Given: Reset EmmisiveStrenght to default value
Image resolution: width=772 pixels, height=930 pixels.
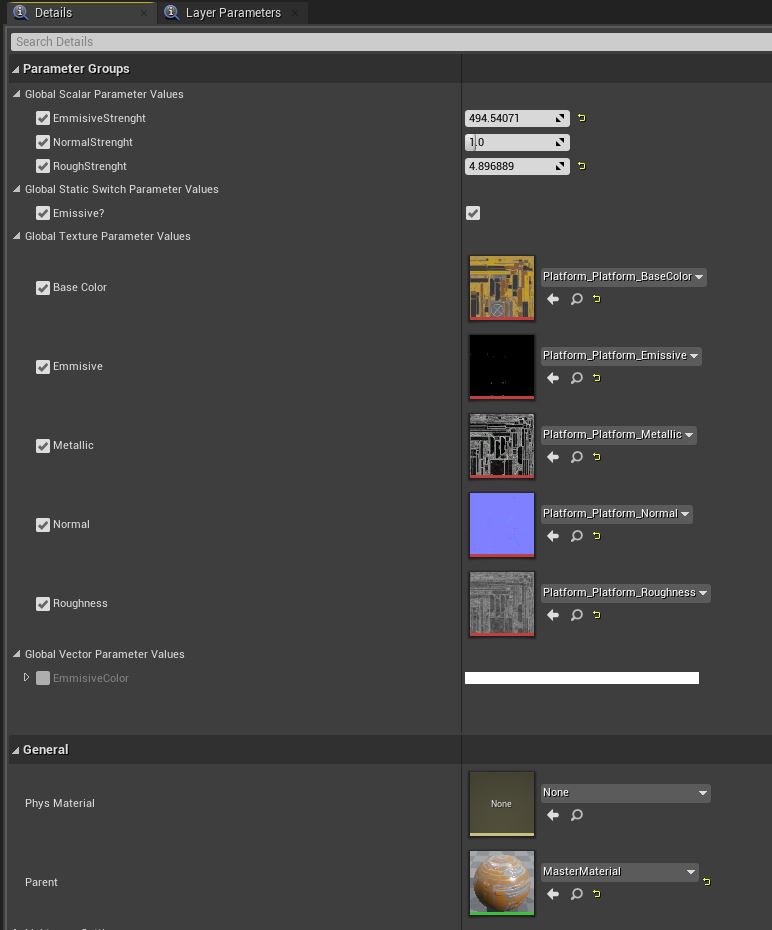Looking at the screenshot, I should [x=582, y=118].
